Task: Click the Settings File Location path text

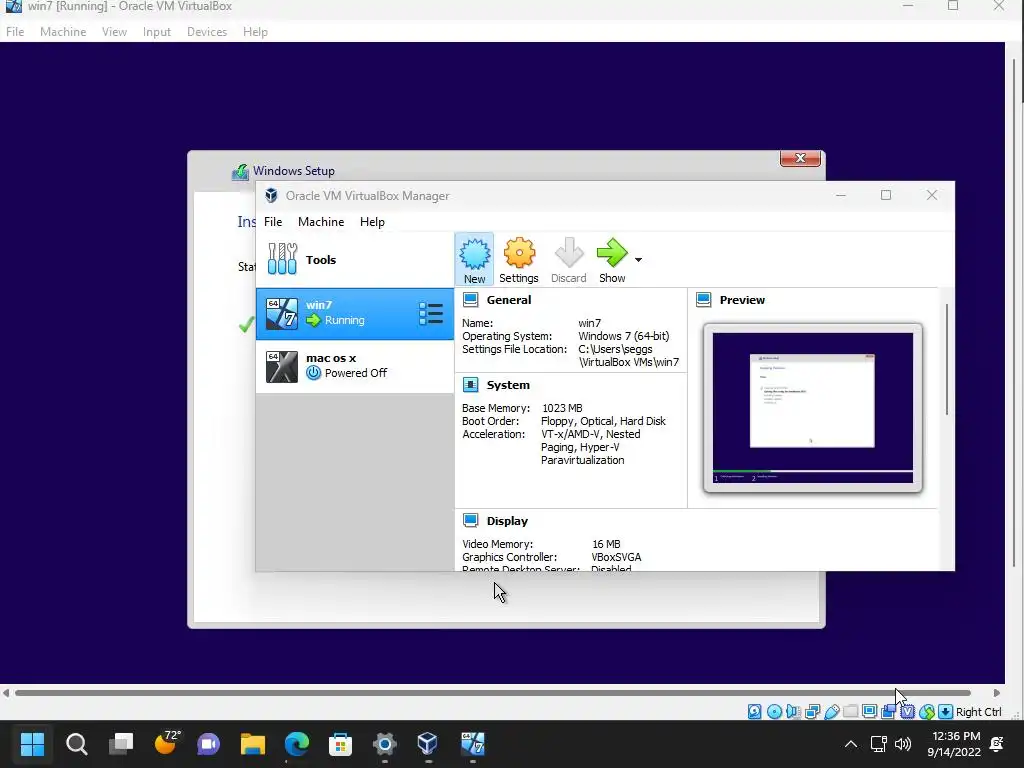Action: point(628,355)
